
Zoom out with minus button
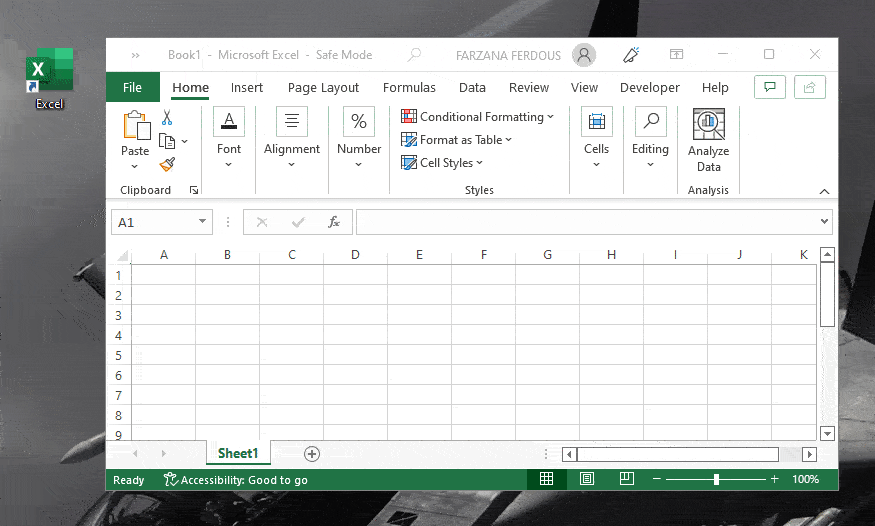tap(657, 479)
